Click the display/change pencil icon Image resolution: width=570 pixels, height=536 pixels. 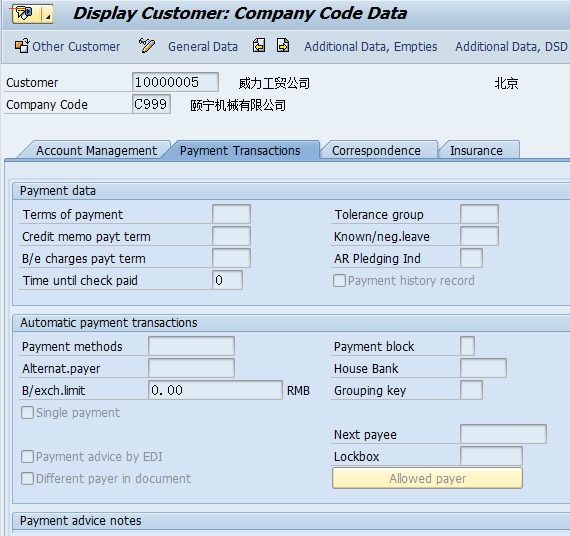point(146,46)
